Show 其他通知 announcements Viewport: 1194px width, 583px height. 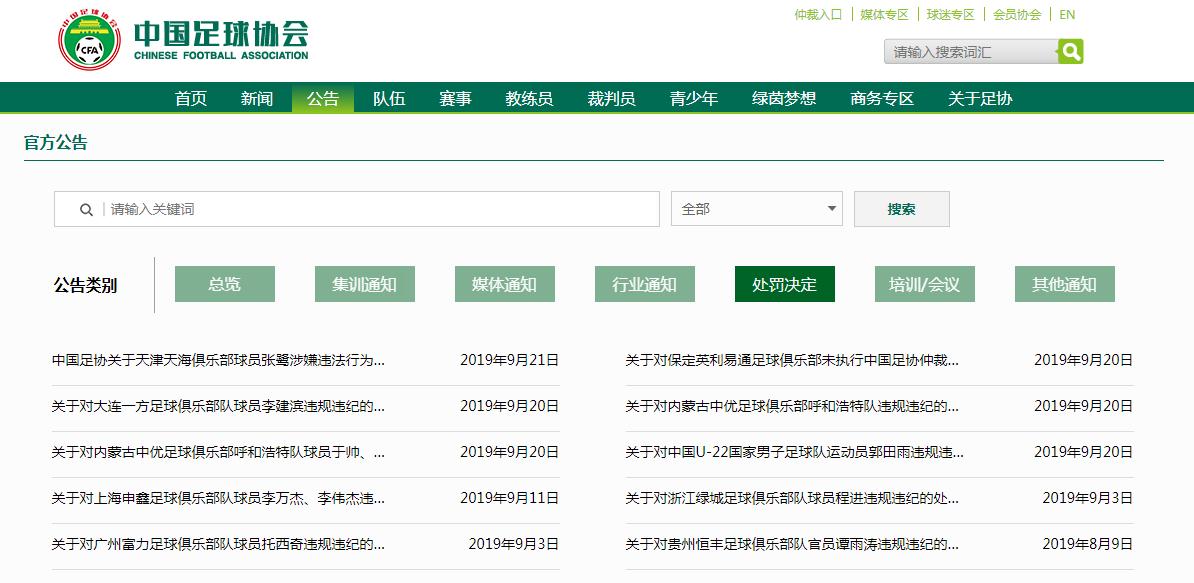pos(1064,284)
